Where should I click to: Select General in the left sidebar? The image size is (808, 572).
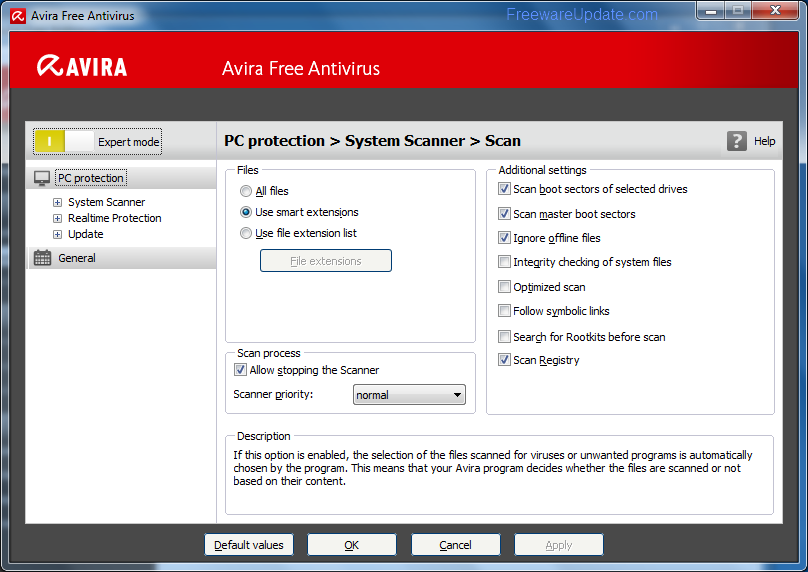click(x=77, y=258)
